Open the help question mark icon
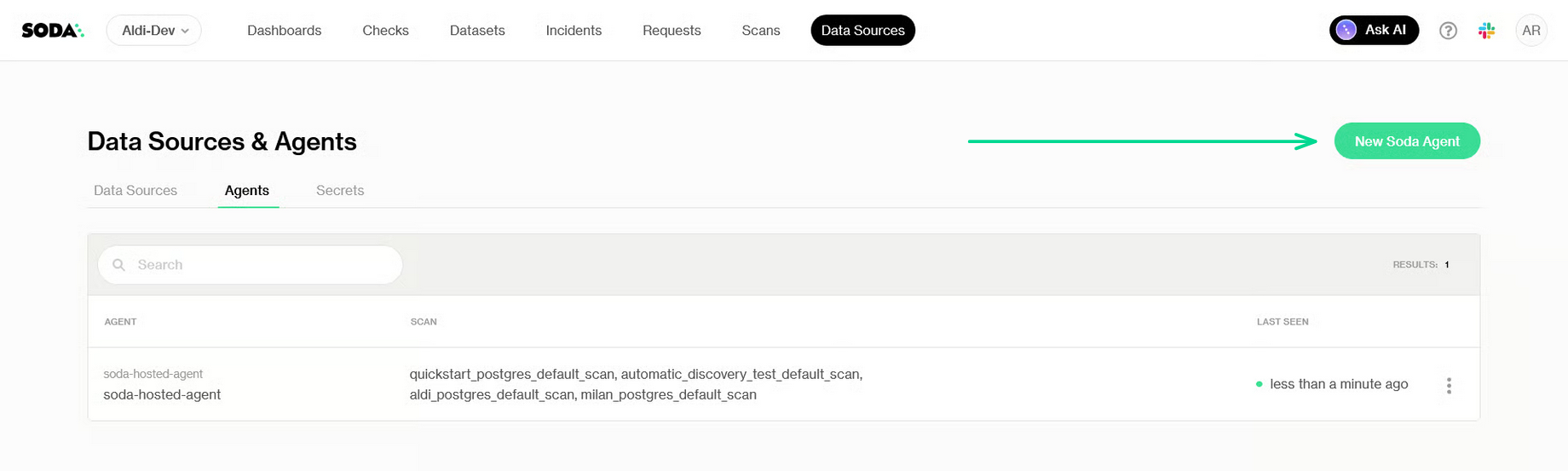Viewport: 1568px width, 471px height. pyautogui.click(x=1448, y=31)
